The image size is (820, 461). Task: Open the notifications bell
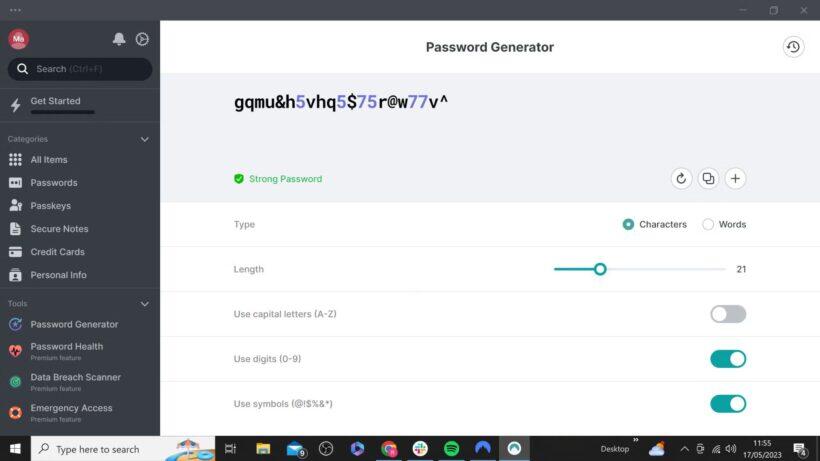(119, 39)
